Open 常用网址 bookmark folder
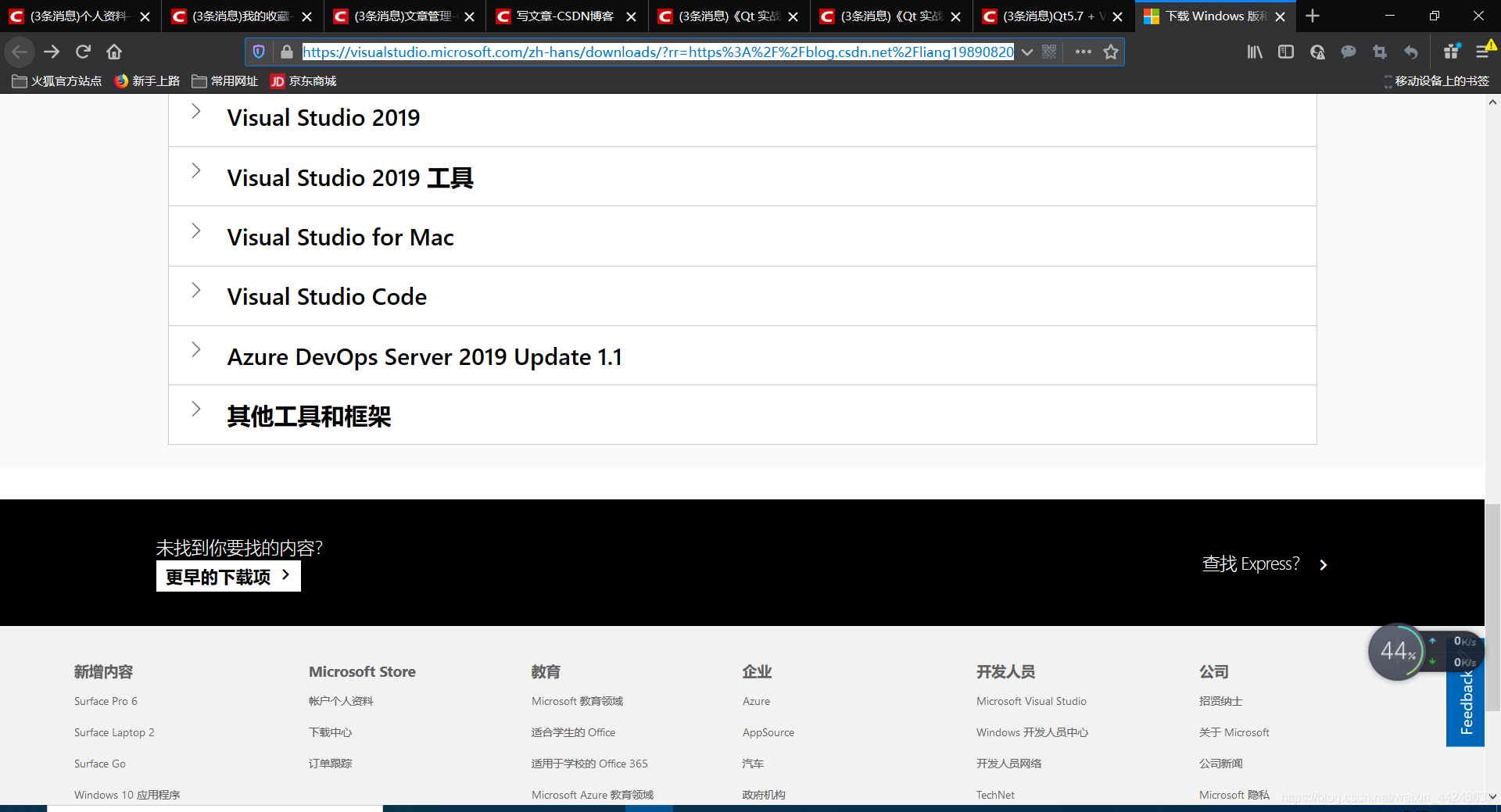This screenshot has height=812, width=1501. coord(225,81)
